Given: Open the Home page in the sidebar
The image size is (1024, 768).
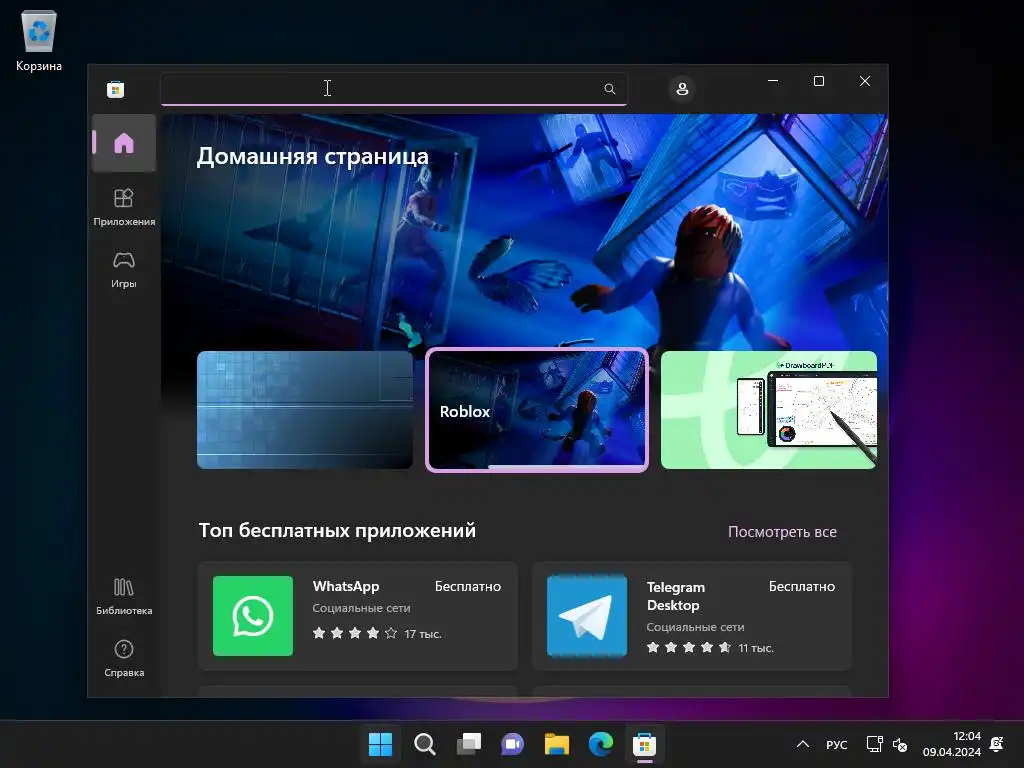Looking at the screenshot, I should point(123,143).
